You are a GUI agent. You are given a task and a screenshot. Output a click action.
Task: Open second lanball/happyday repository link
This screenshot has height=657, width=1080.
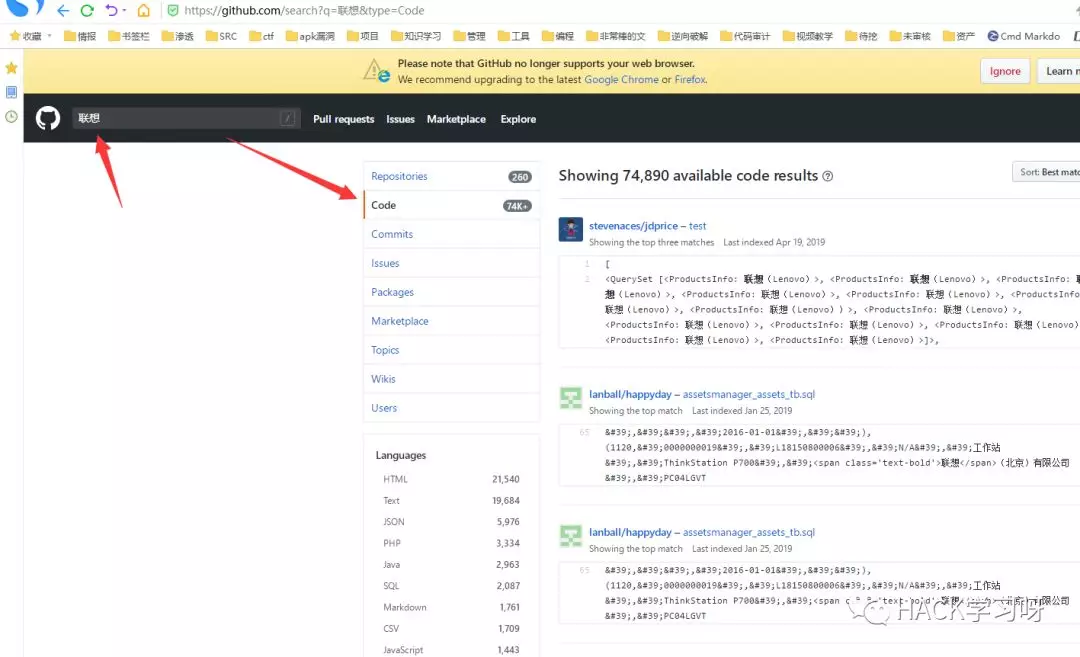(630, 532)
